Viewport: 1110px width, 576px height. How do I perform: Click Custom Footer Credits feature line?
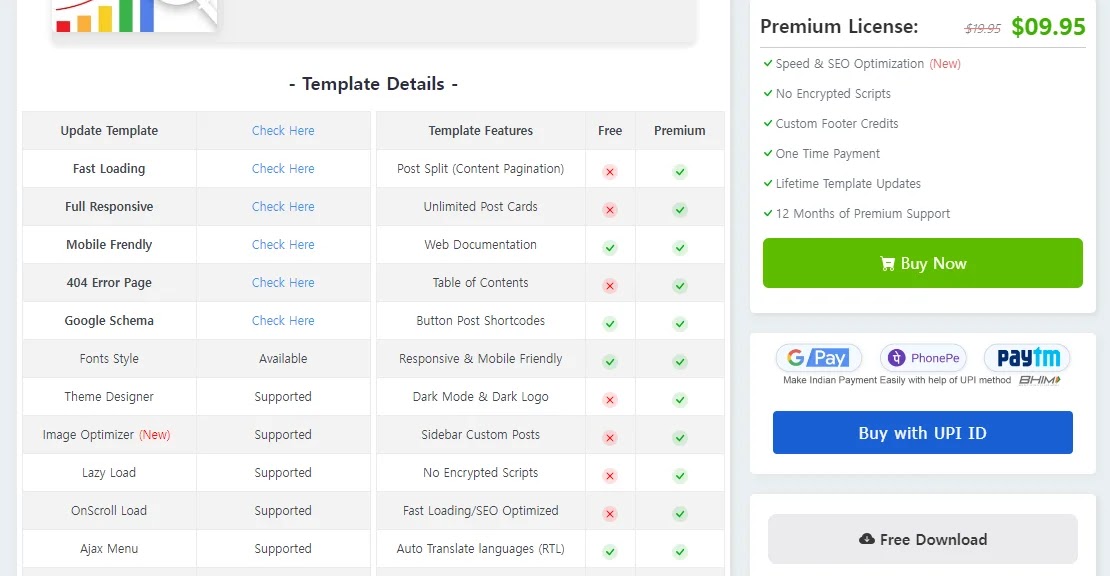click(830, 124)
